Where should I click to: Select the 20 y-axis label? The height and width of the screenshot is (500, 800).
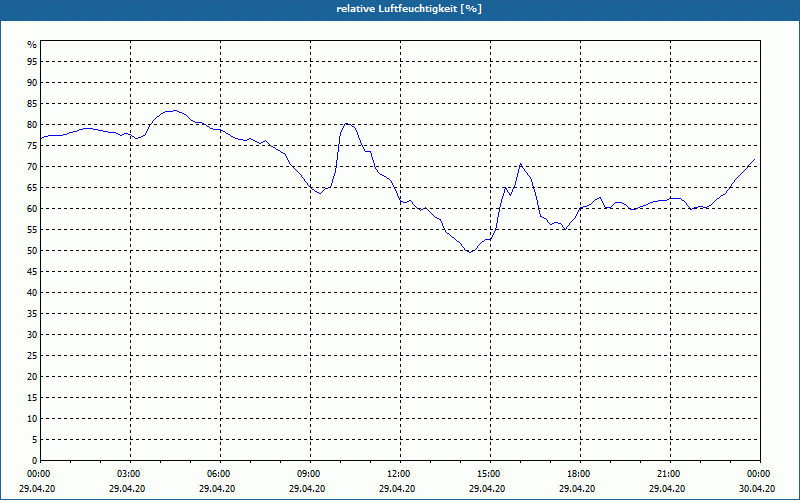(32, 377)
